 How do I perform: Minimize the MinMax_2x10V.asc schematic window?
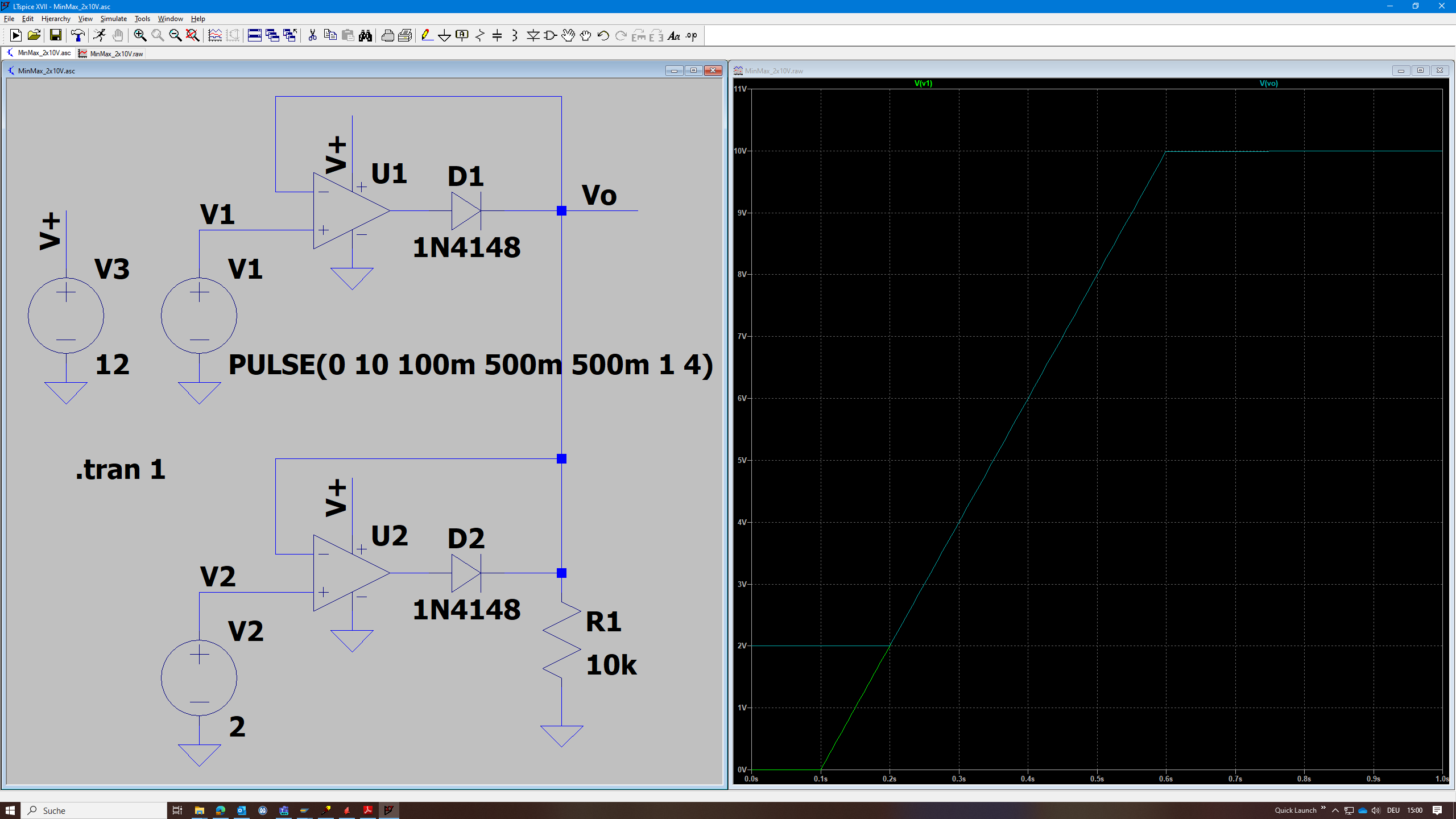click(x=674, y=71)
